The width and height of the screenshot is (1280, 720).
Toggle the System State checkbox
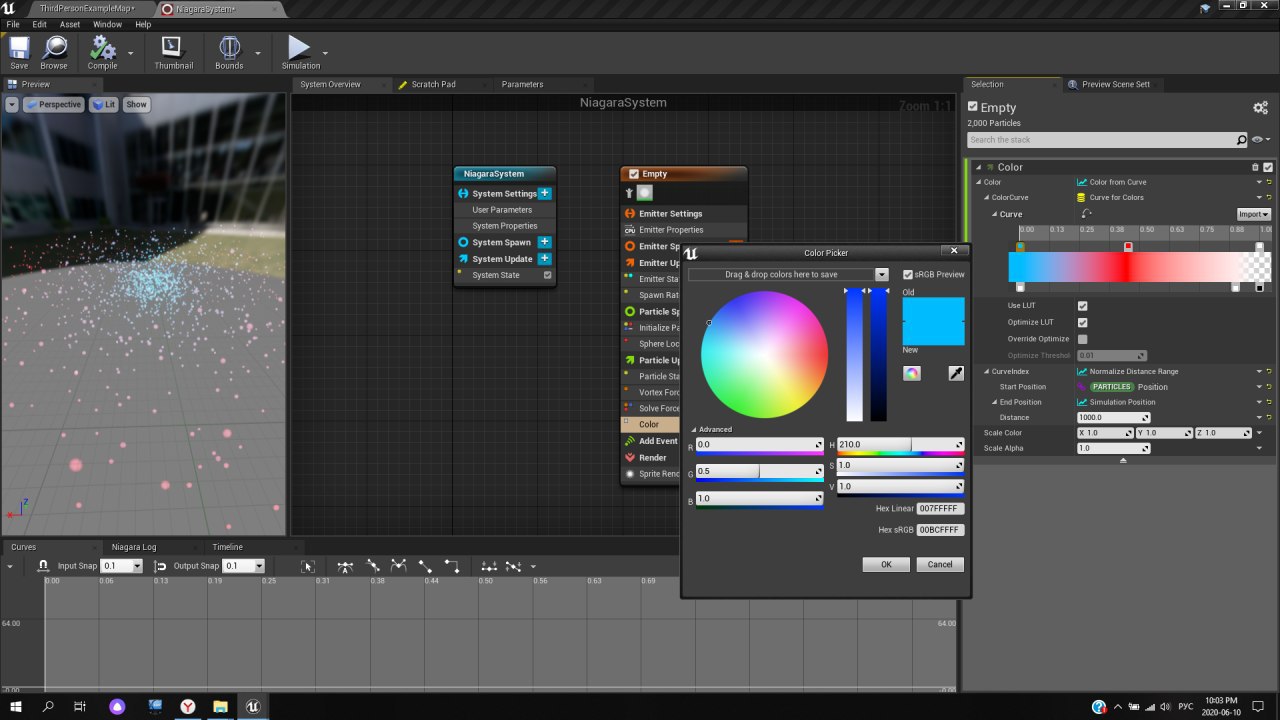[x=547, y=275]
